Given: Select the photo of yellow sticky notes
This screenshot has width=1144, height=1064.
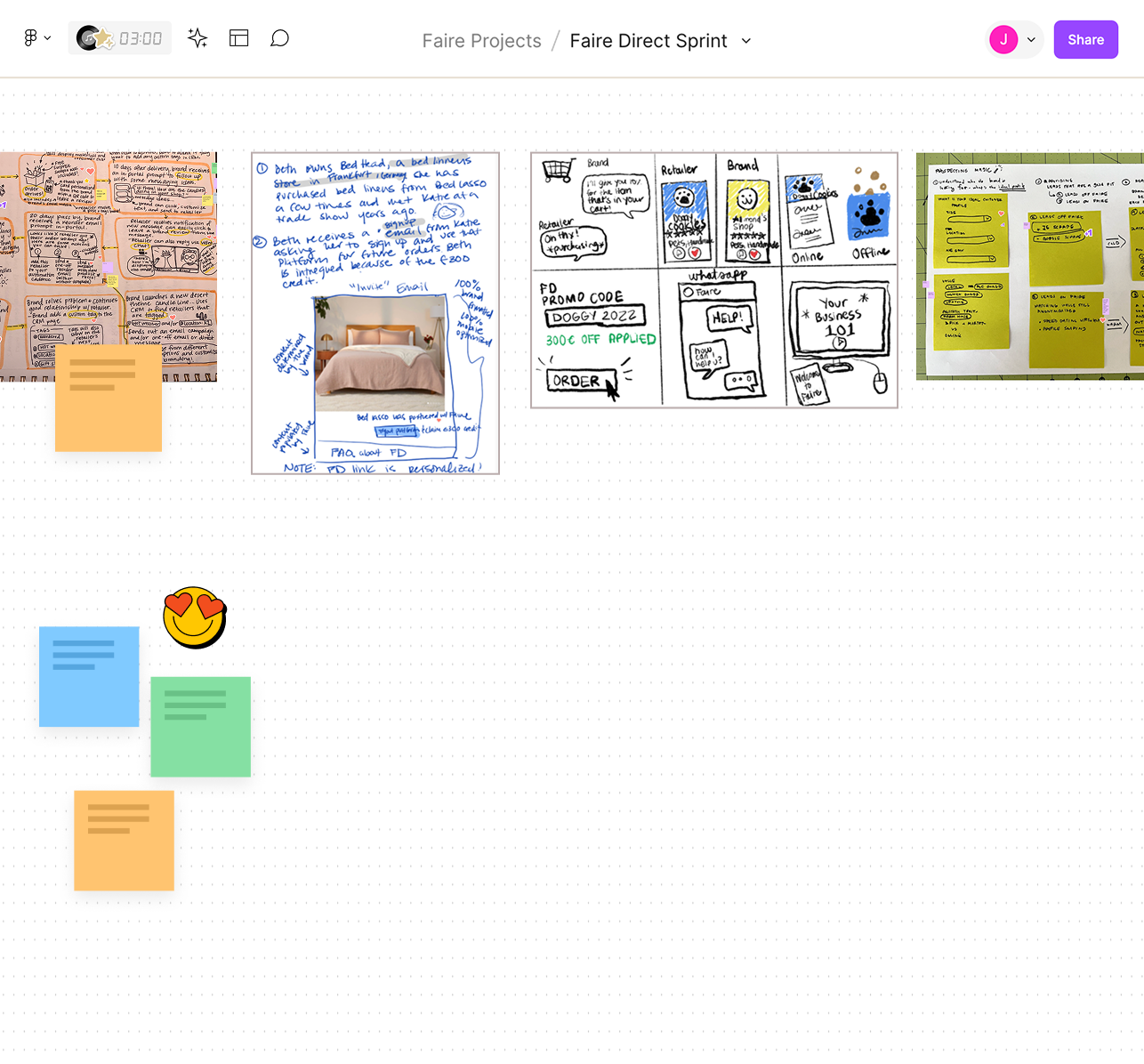Looking at the screenshot, I should point(1030,266).
